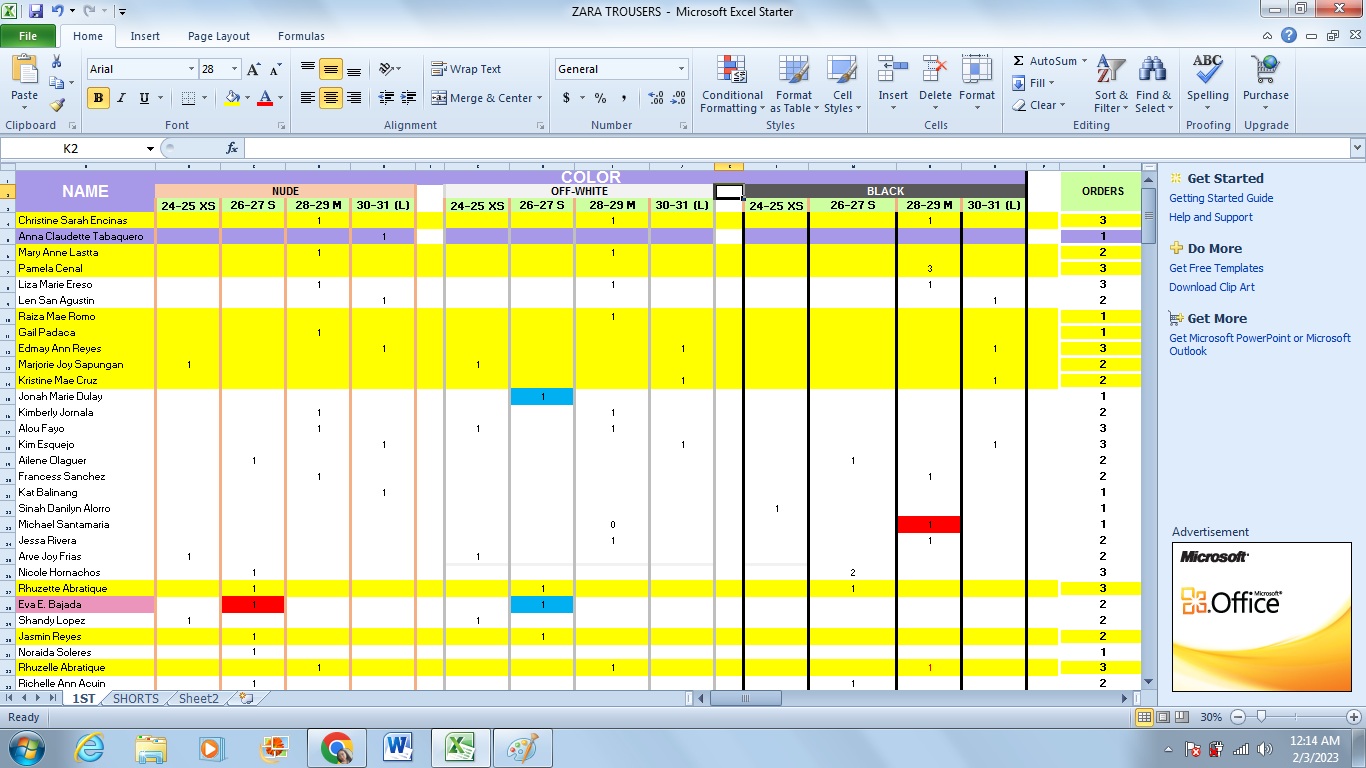
Task: Expand the AutoSum dropdown arrow
Action: (1084, 61)
